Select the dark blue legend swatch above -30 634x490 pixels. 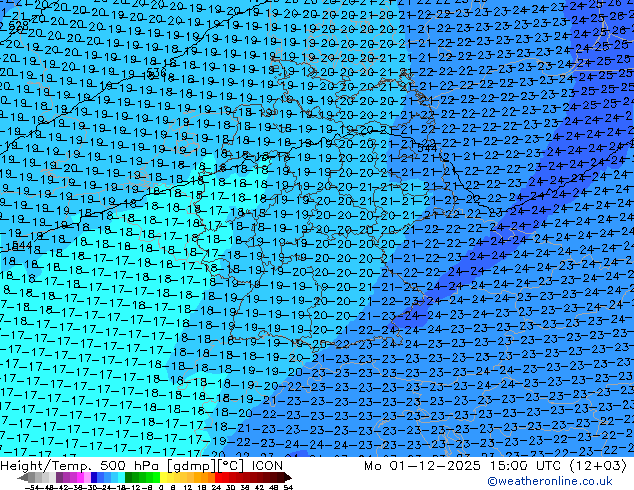94,477
